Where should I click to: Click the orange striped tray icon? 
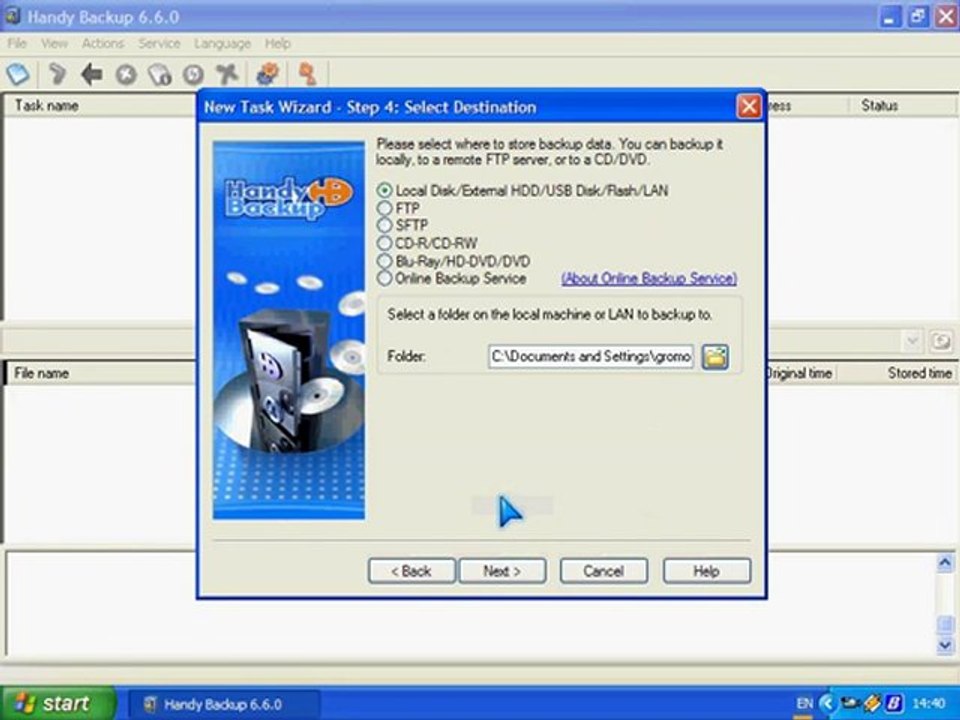pyautogui.click(x=872, y=703)
